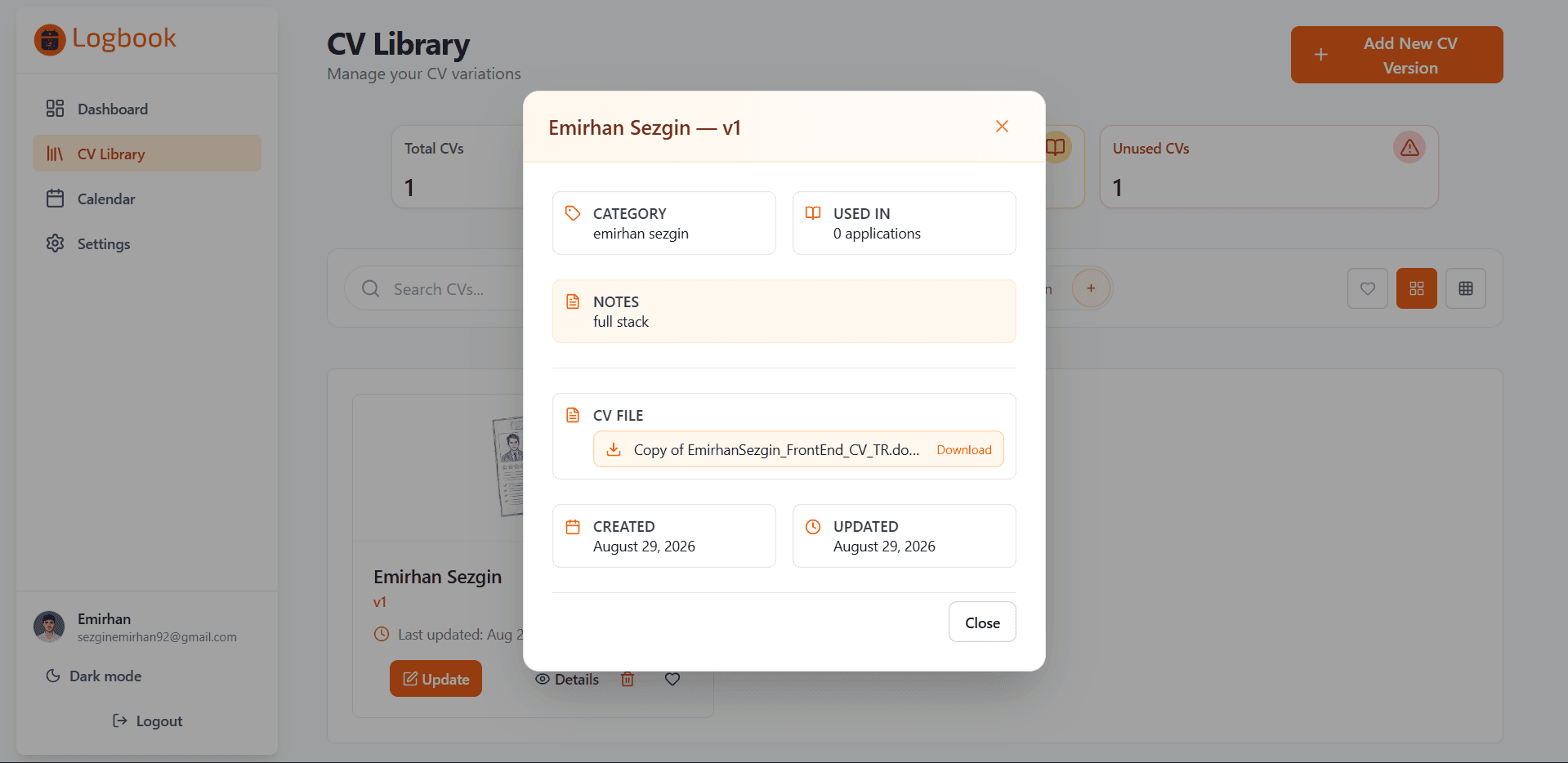This screenshot has width=1568, height=763.
Task: Log out of the account
Action: [147, 721]
